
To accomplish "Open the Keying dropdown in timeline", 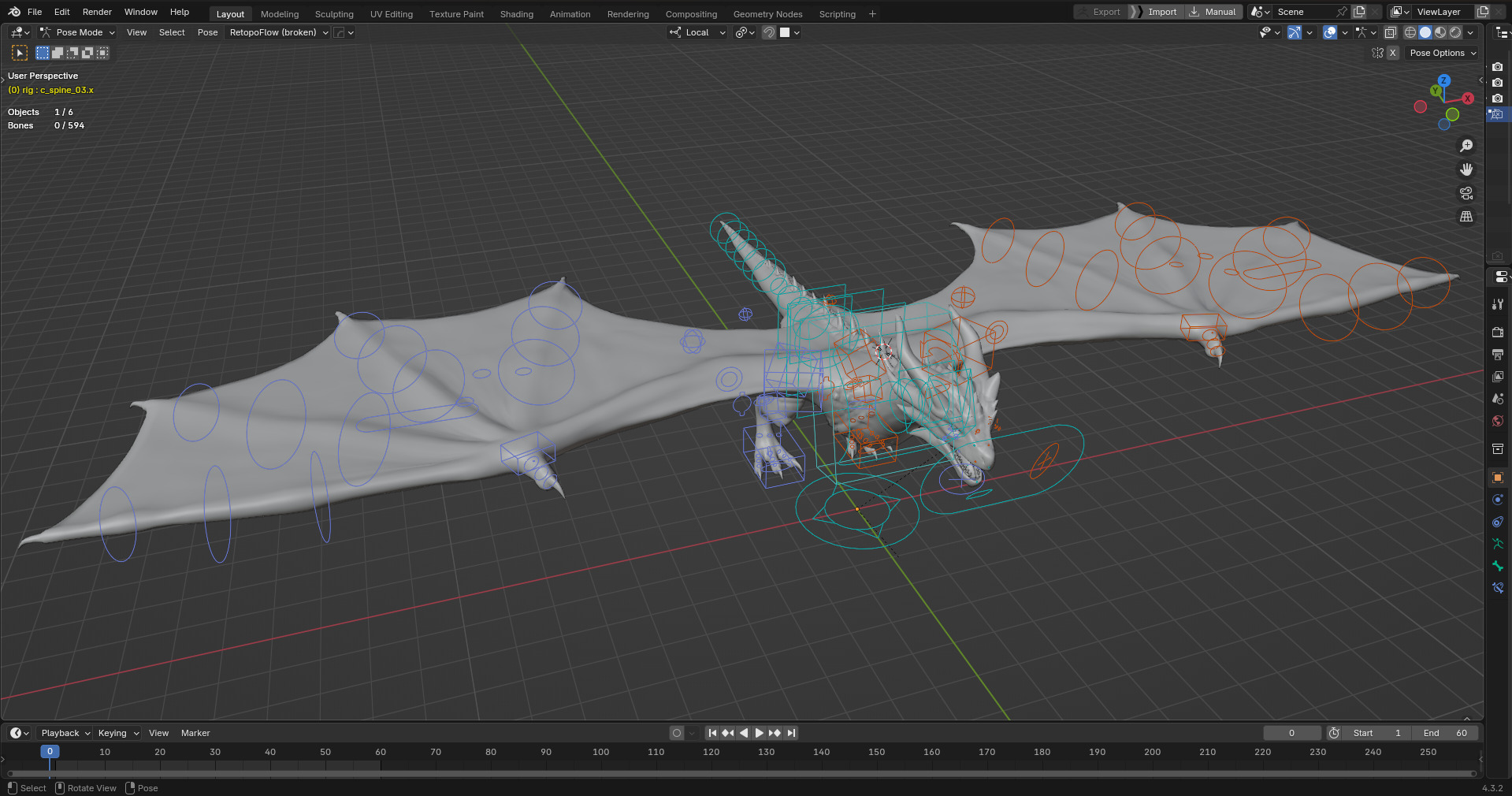I will tap(118, 733).
